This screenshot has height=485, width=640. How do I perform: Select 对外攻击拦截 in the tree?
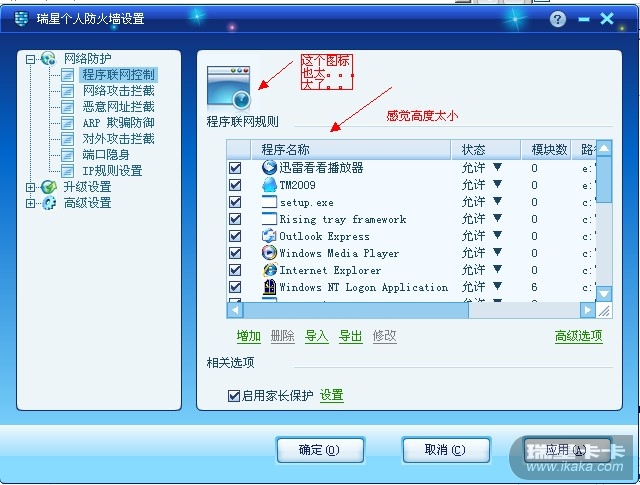pos(118,139)
